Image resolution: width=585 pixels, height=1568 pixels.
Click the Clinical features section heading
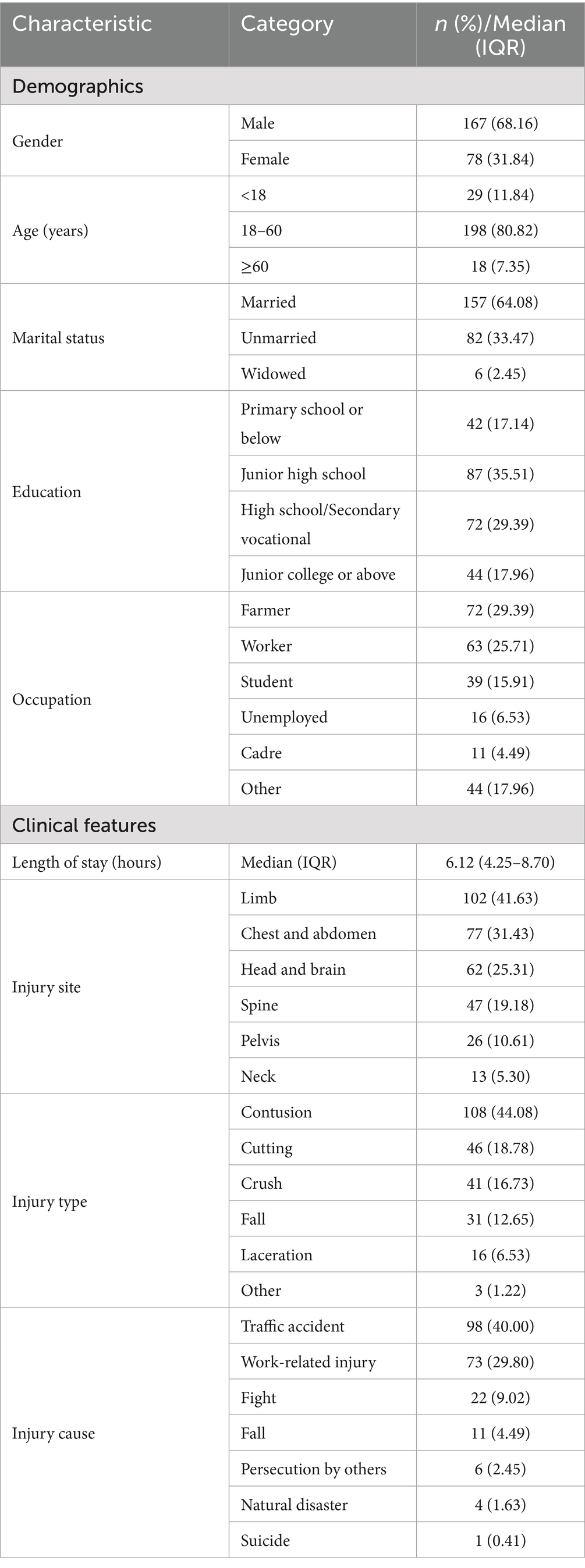pyautogui.click(x=84, y=825)
